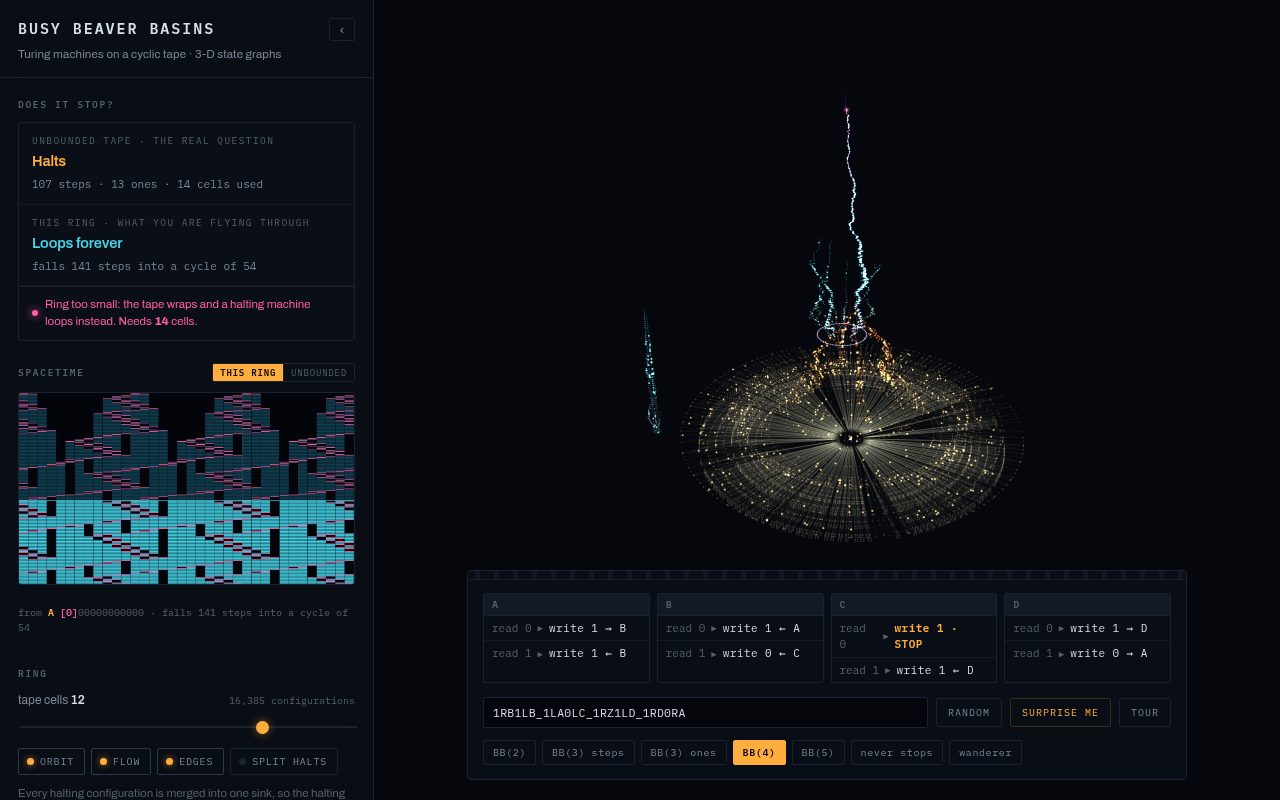
Task: Click state B read 1 rule
Action: tap(740, 653)
